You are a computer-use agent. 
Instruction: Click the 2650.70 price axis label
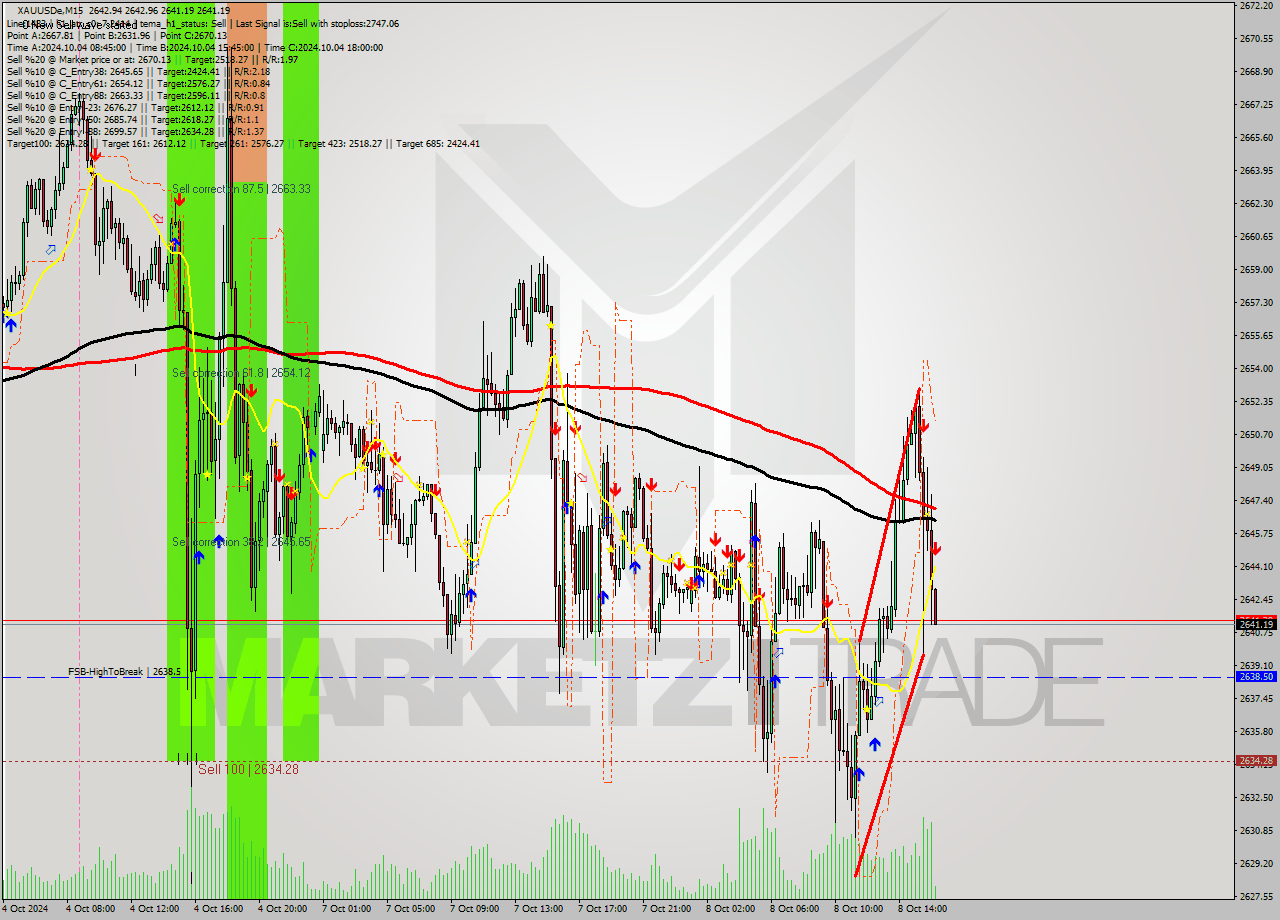(1256, 435)
